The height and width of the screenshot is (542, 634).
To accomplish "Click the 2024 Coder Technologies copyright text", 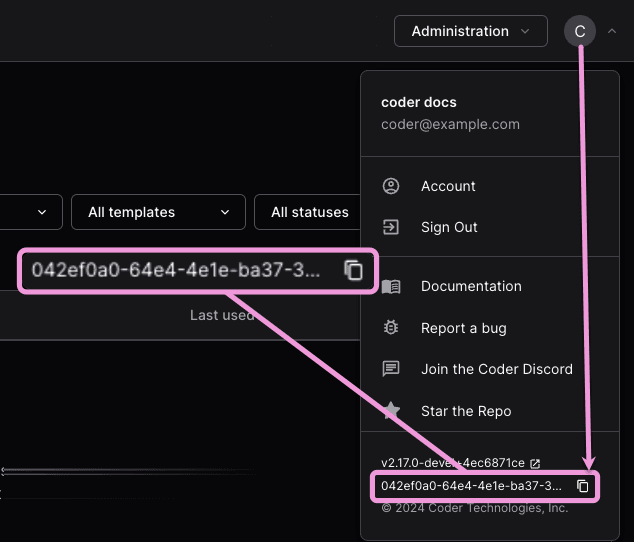I will coord(475,508).
